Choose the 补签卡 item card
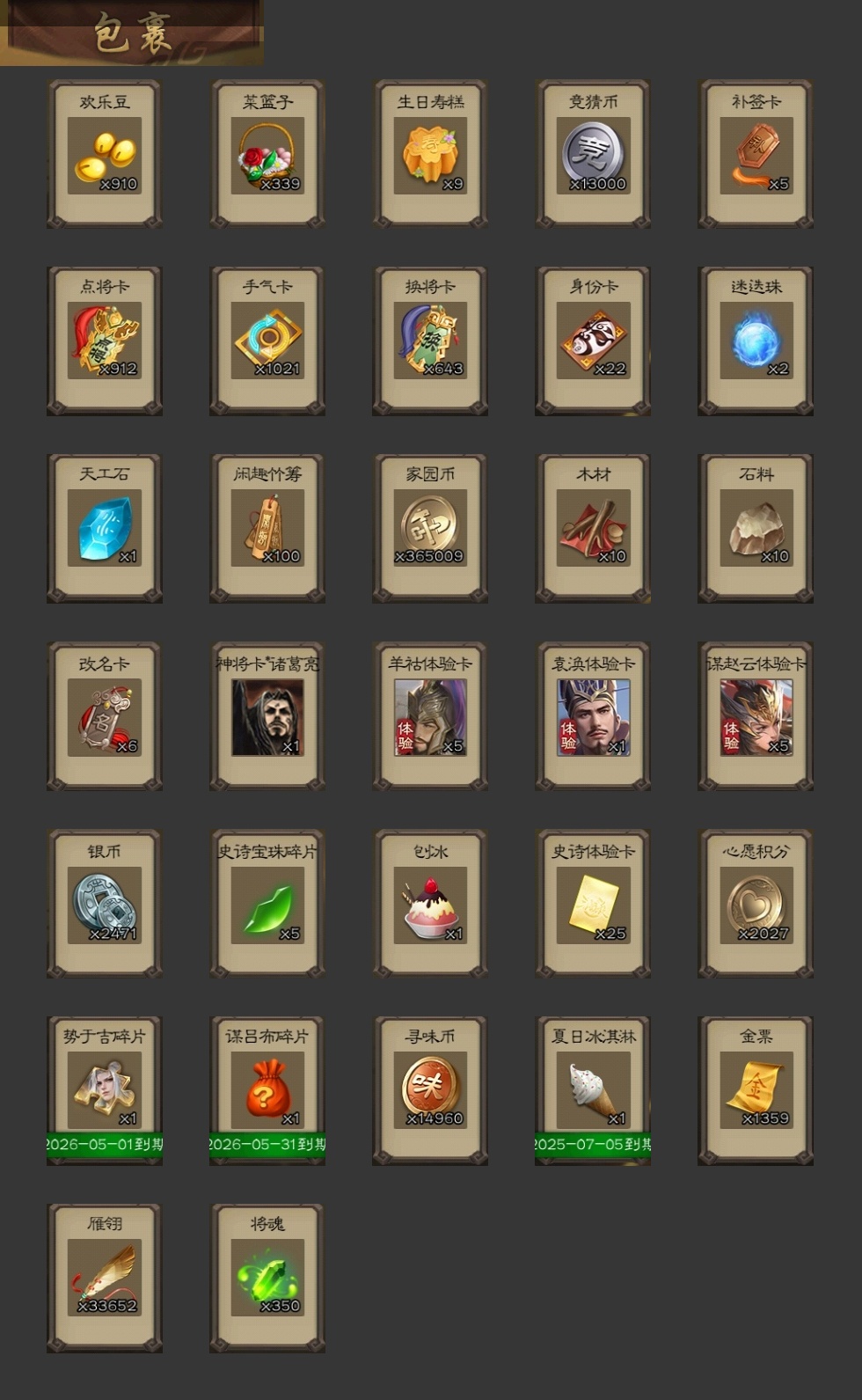Image resolution: width=862 pixels, height=1400 pixels. click(756, 154)
